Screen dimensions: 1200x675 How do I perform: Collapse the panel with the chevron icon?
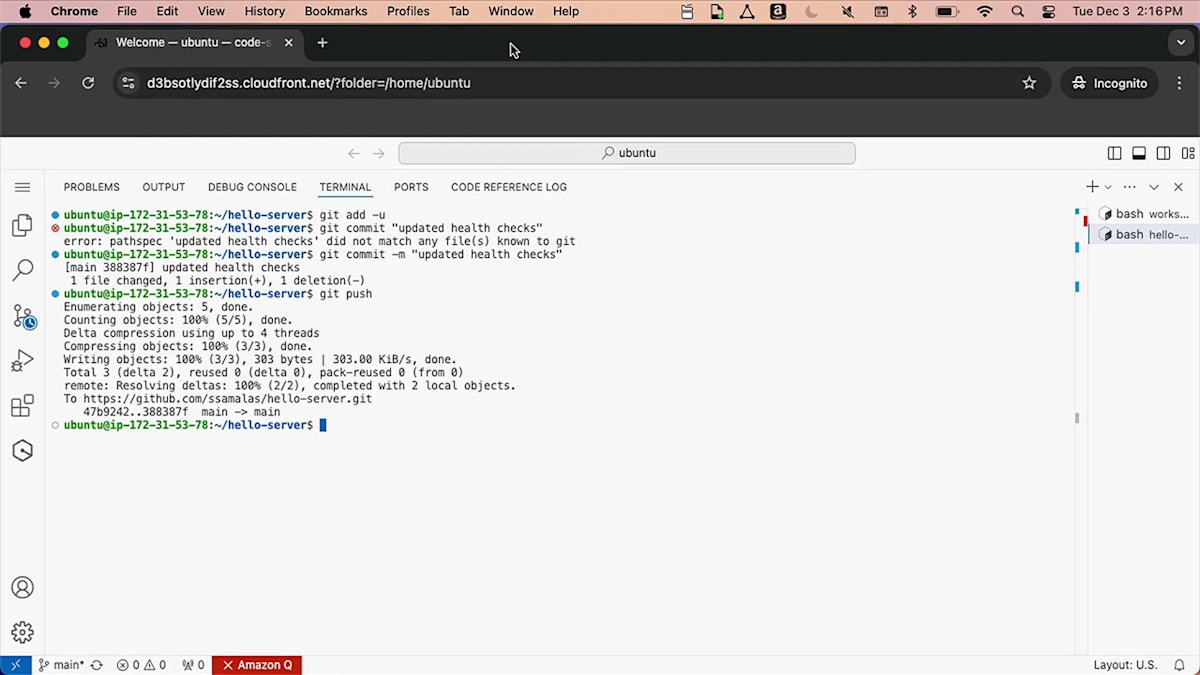point(1154,187)
